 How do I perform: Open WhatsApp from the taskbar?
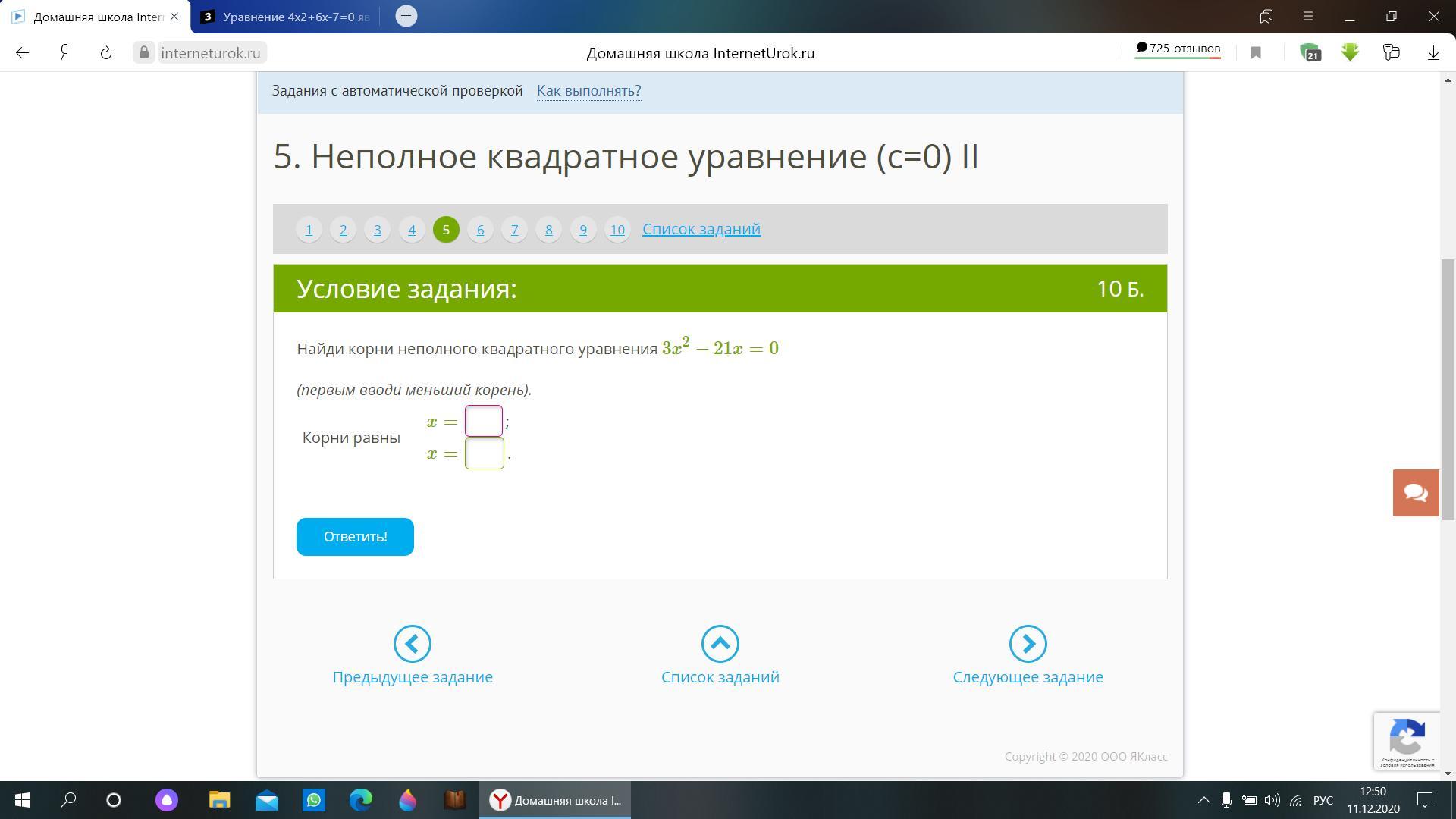[x=314, y=800]
